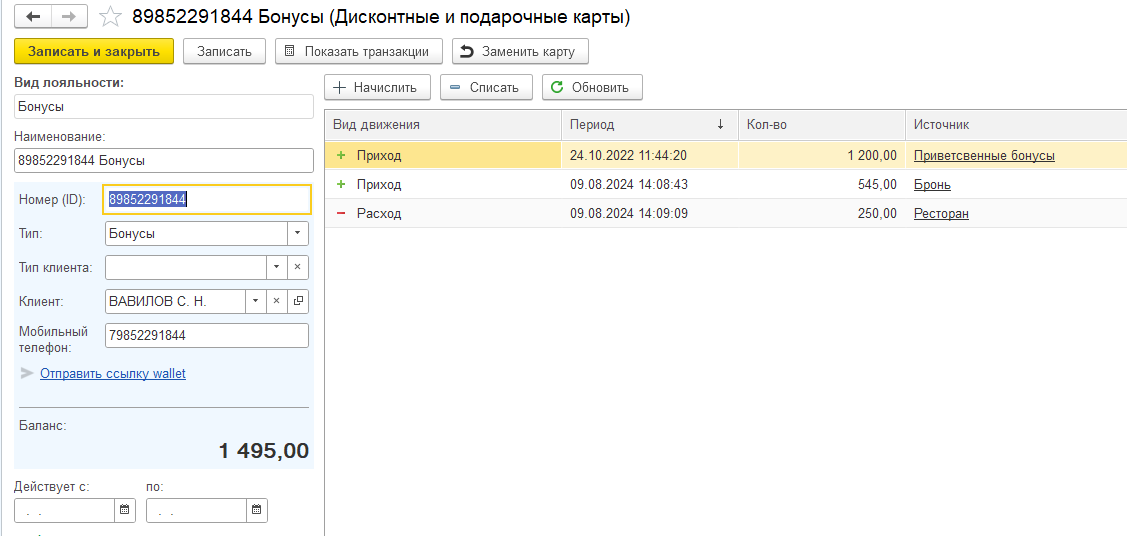Click the 'Вид движения' column header
Image resolution: width=1127 pixels, height=536 pixels.
441,125
